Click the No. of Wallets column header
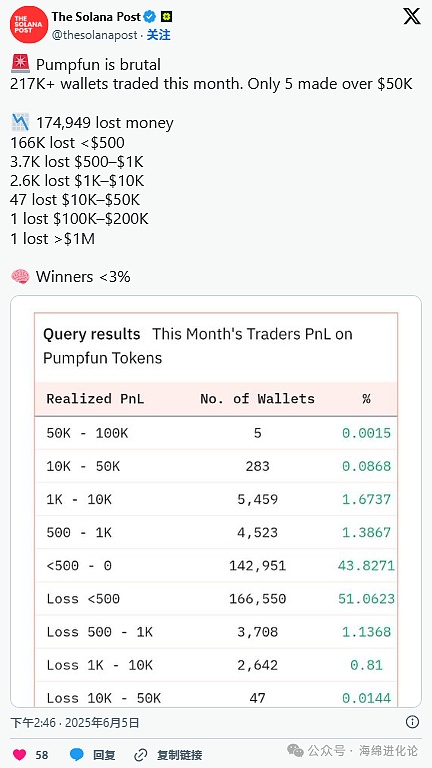 coord(257,399)
